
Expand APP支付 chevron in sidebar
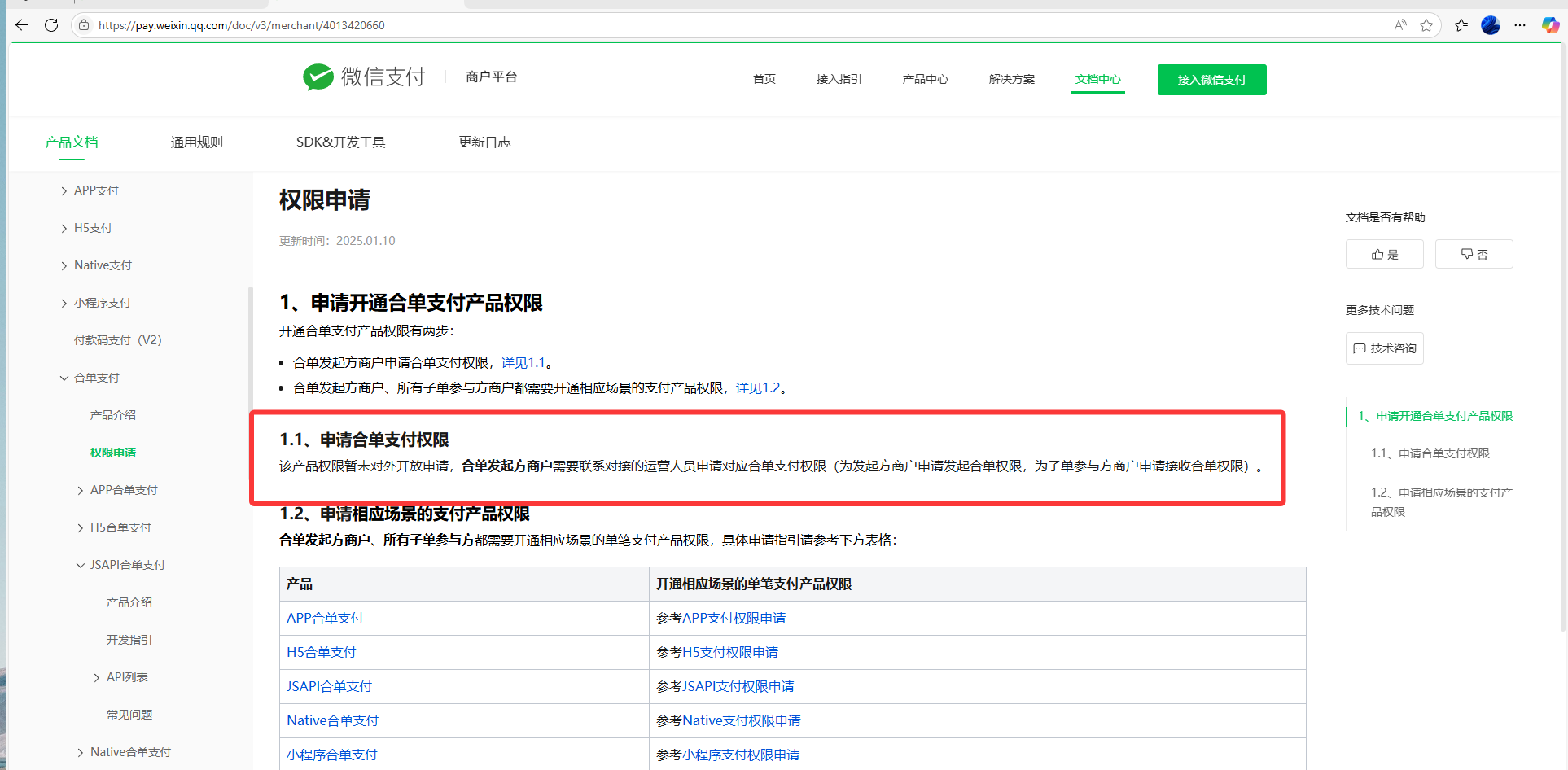(x=64, y=190)
